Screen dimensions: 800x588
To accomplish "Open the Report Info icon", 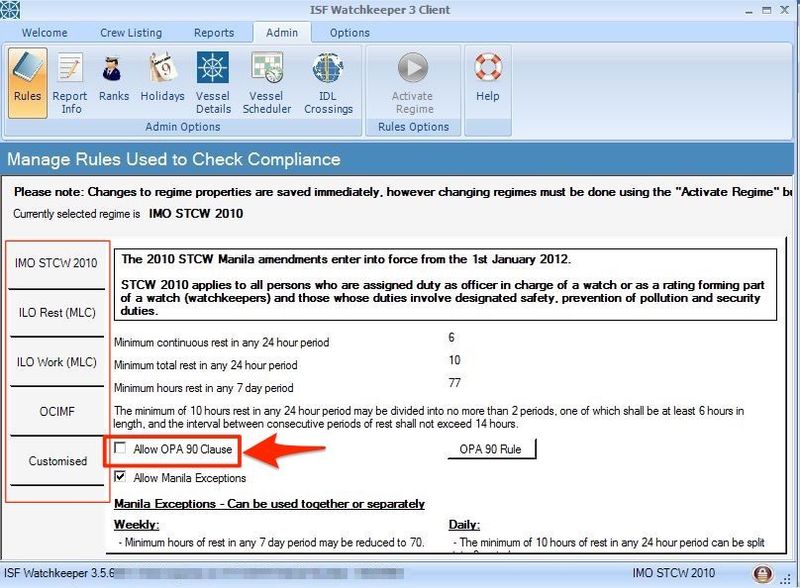I will click(70, 83).
